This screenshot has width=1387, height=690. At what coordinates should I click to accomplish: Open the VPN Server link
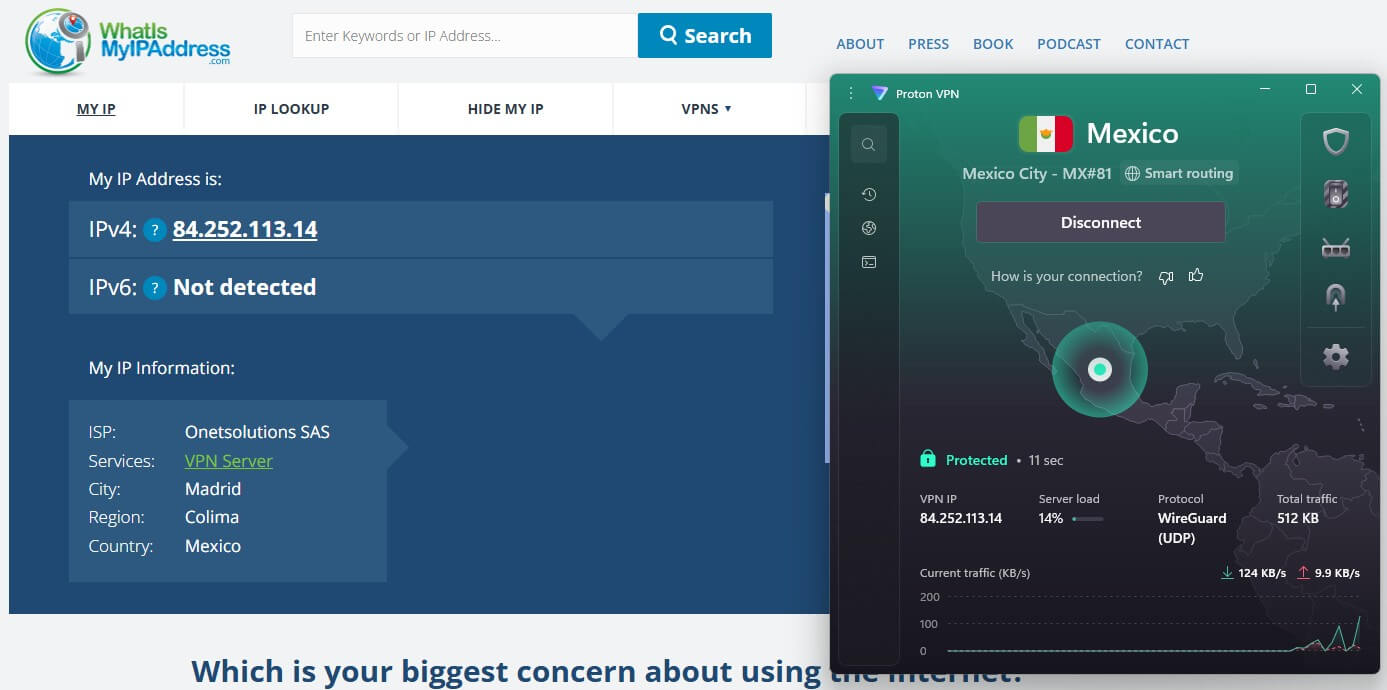[x=229, y=461]
